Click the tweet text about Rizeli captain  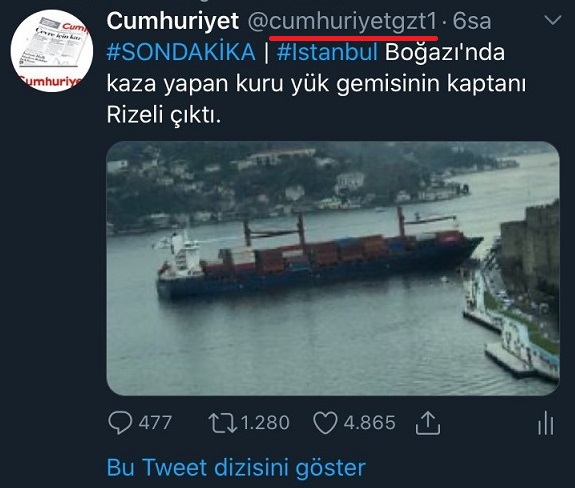[x=316, y=83]
